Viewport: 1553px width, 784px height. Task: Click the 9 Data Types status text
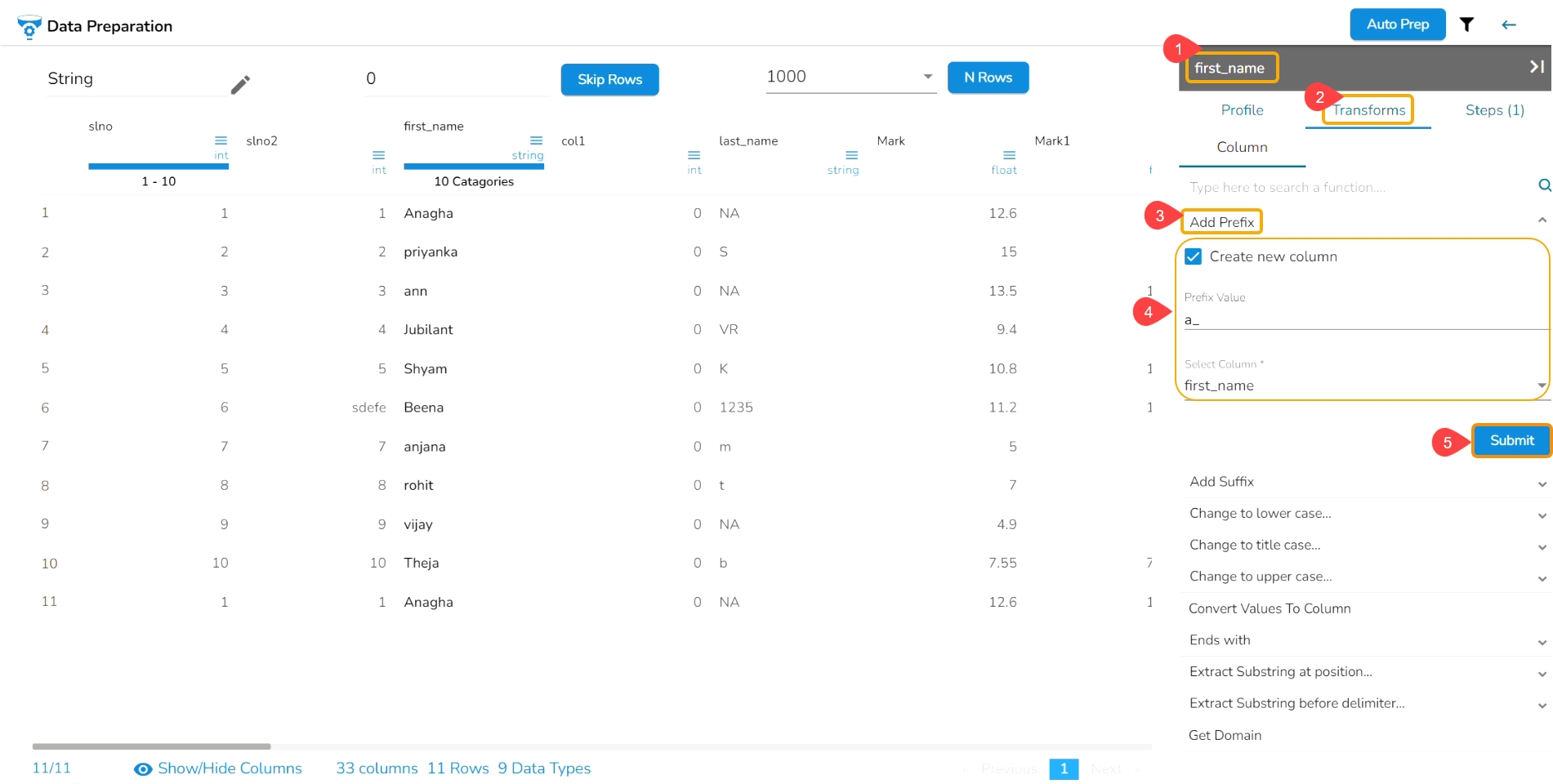544,768
